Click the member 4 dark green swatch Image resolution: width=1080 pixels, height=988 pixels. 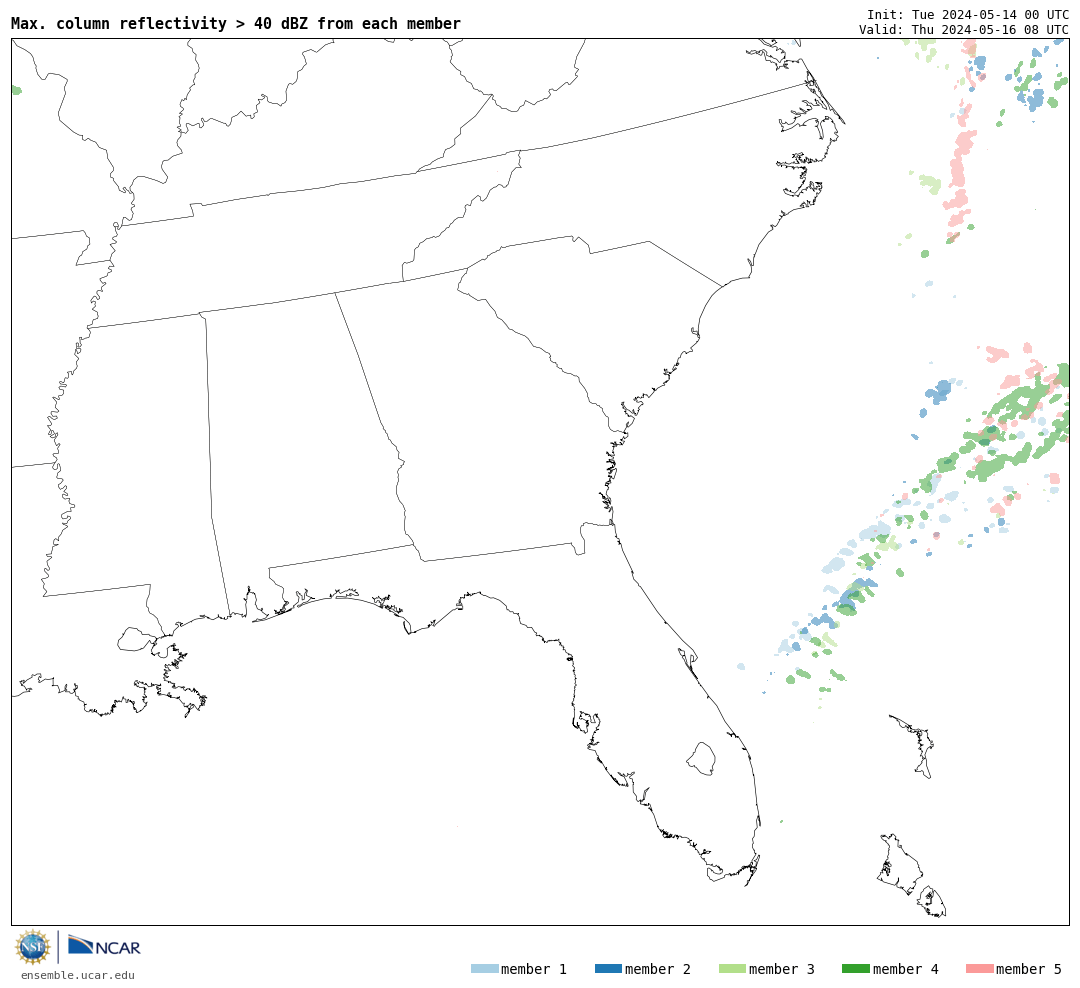point(855,968)
